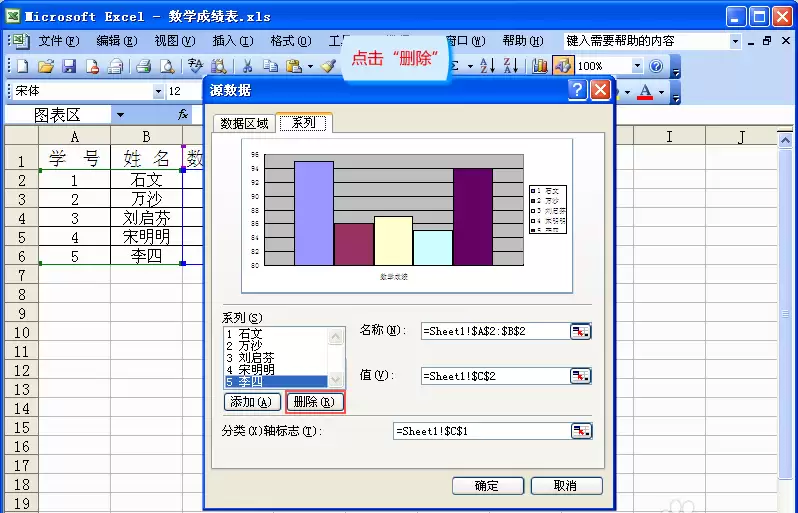
Task: Click the 分类(X)轴标志 input field
Action: point(482,432)
